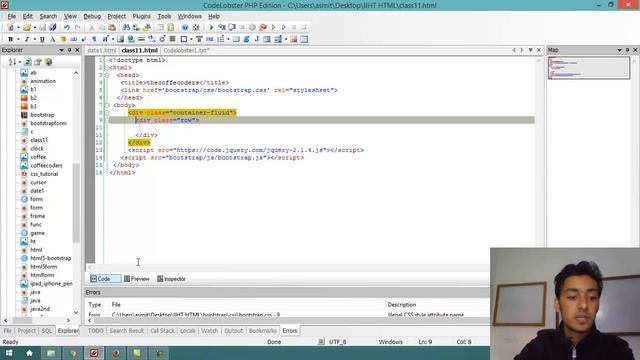Open dropdown arrow beside New file icon
The image size is (640, 360).
coord(18,27)
